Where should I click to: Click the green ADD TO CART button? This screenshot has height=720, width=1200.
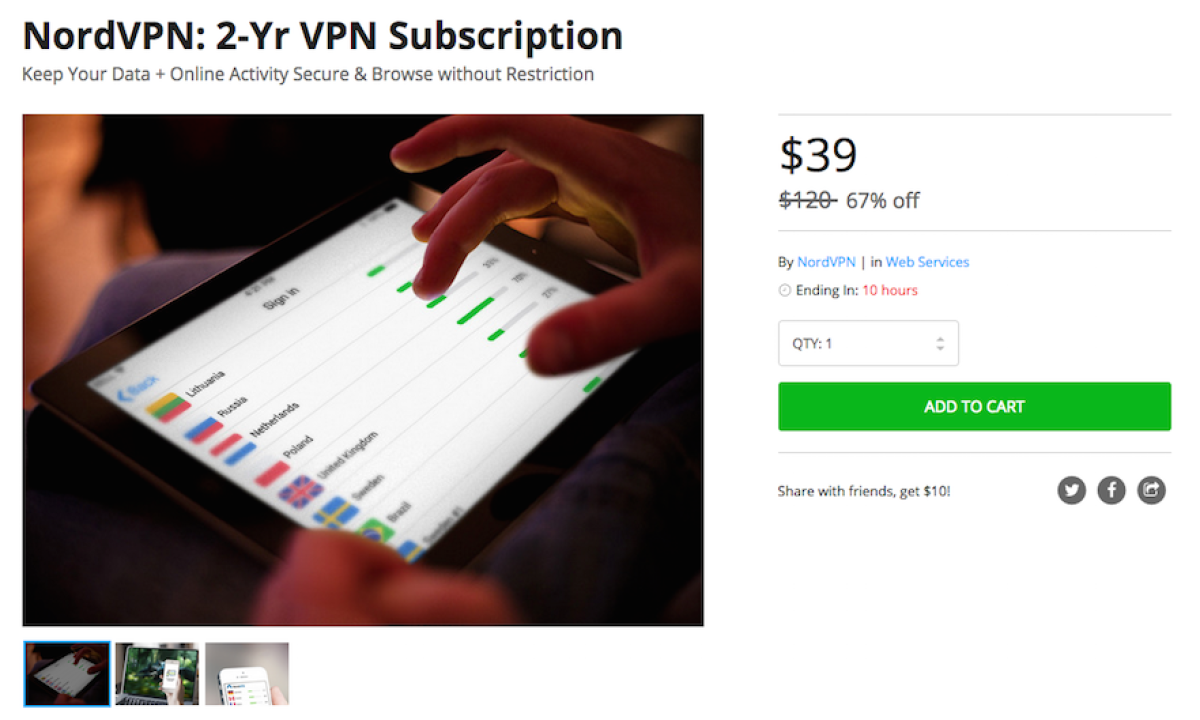(974, 407)
